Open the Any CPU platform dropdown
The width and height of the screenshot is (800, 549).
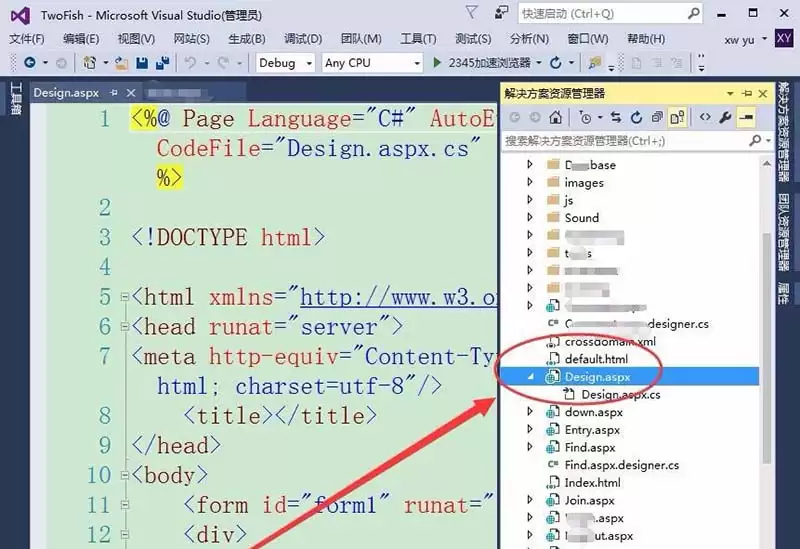pos(372,62)
